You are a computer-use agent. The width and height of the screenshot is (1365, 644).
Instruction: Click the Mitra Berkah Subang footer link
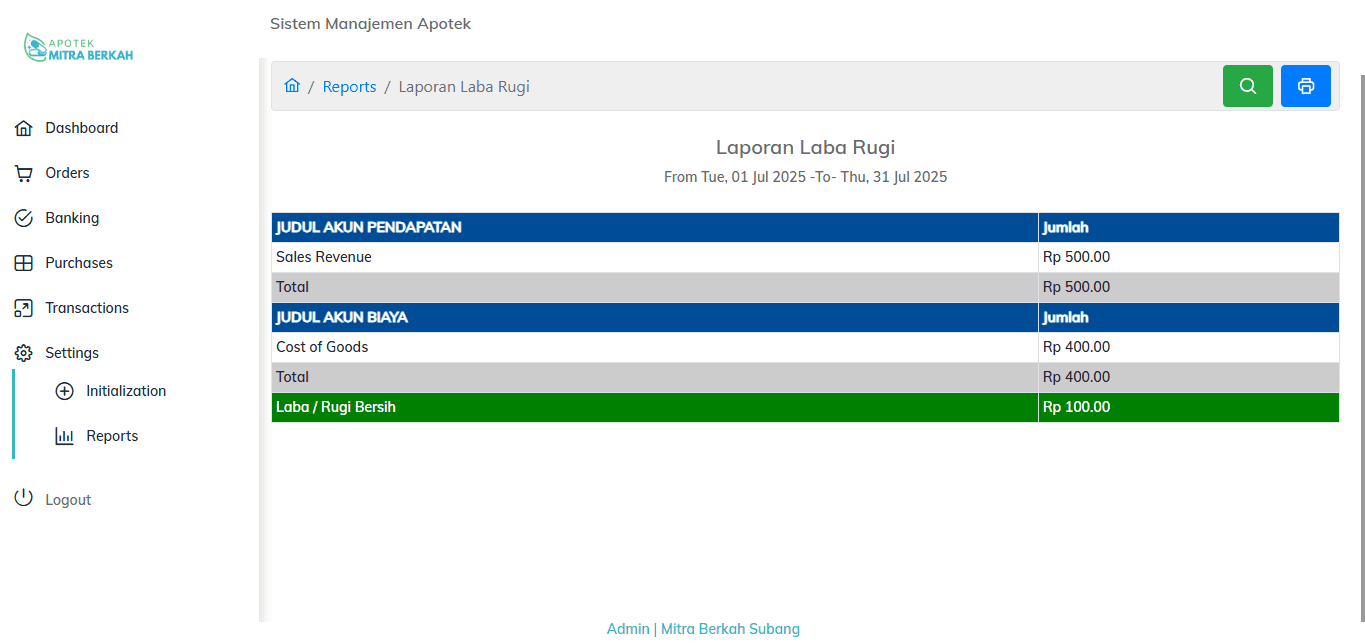click(x=730, y=629)
